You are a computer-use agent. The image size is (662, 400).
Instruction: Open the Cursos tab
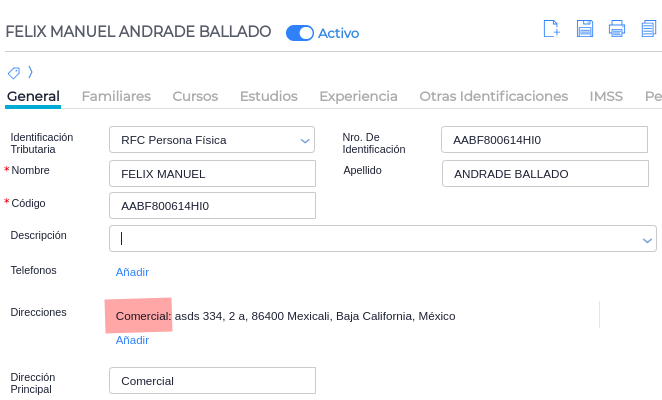pos(195,97)
